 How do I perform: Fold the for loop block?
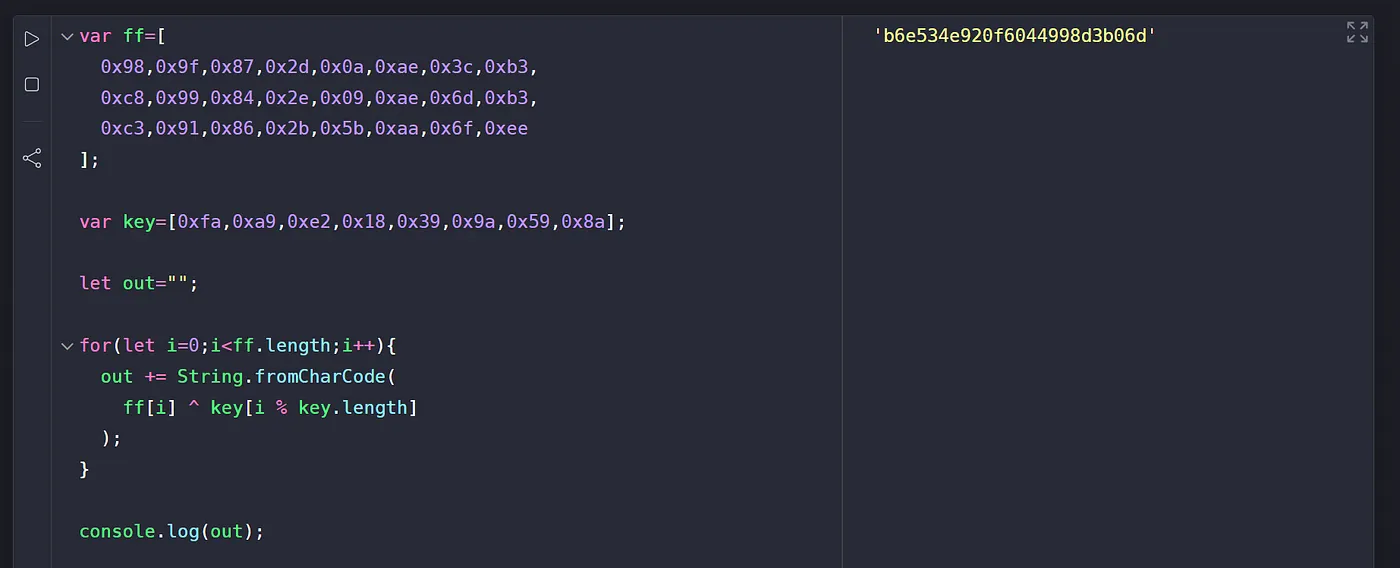[67, 346]
